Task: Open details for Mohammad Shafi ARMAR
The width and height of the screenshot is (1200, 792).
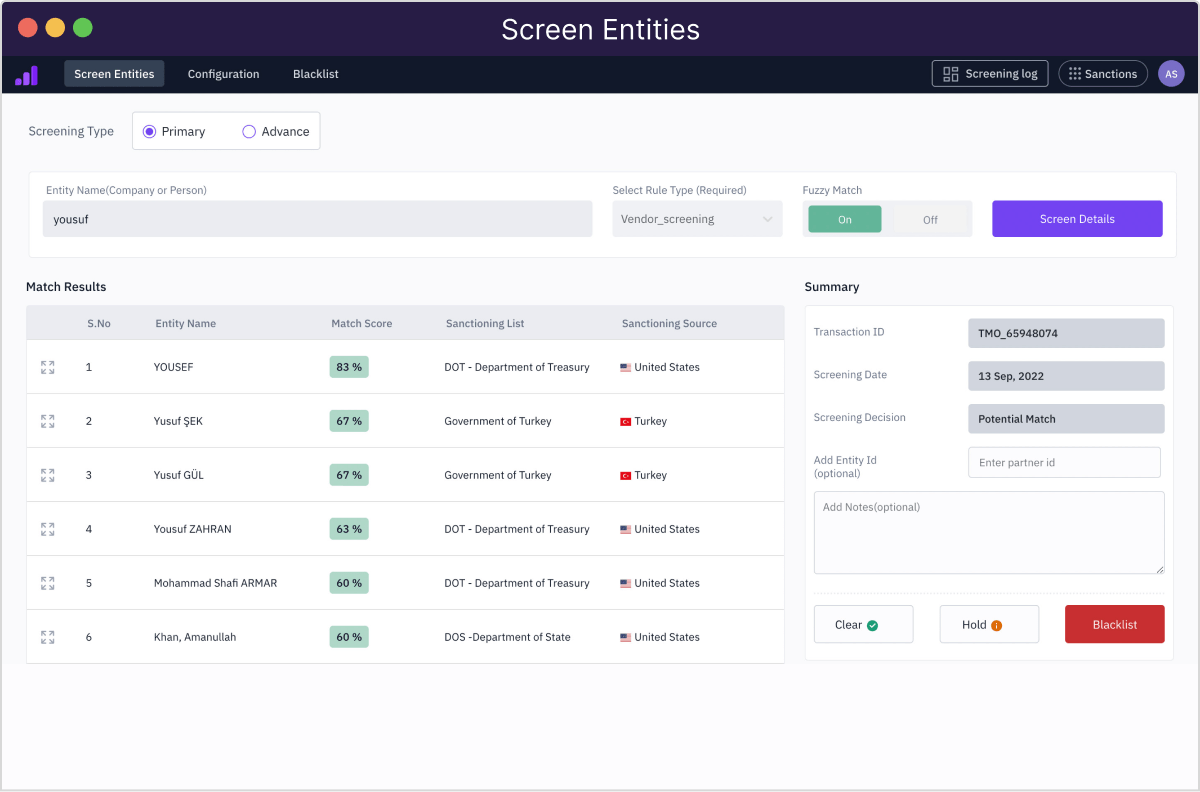Action: click(x=47, y=583)
